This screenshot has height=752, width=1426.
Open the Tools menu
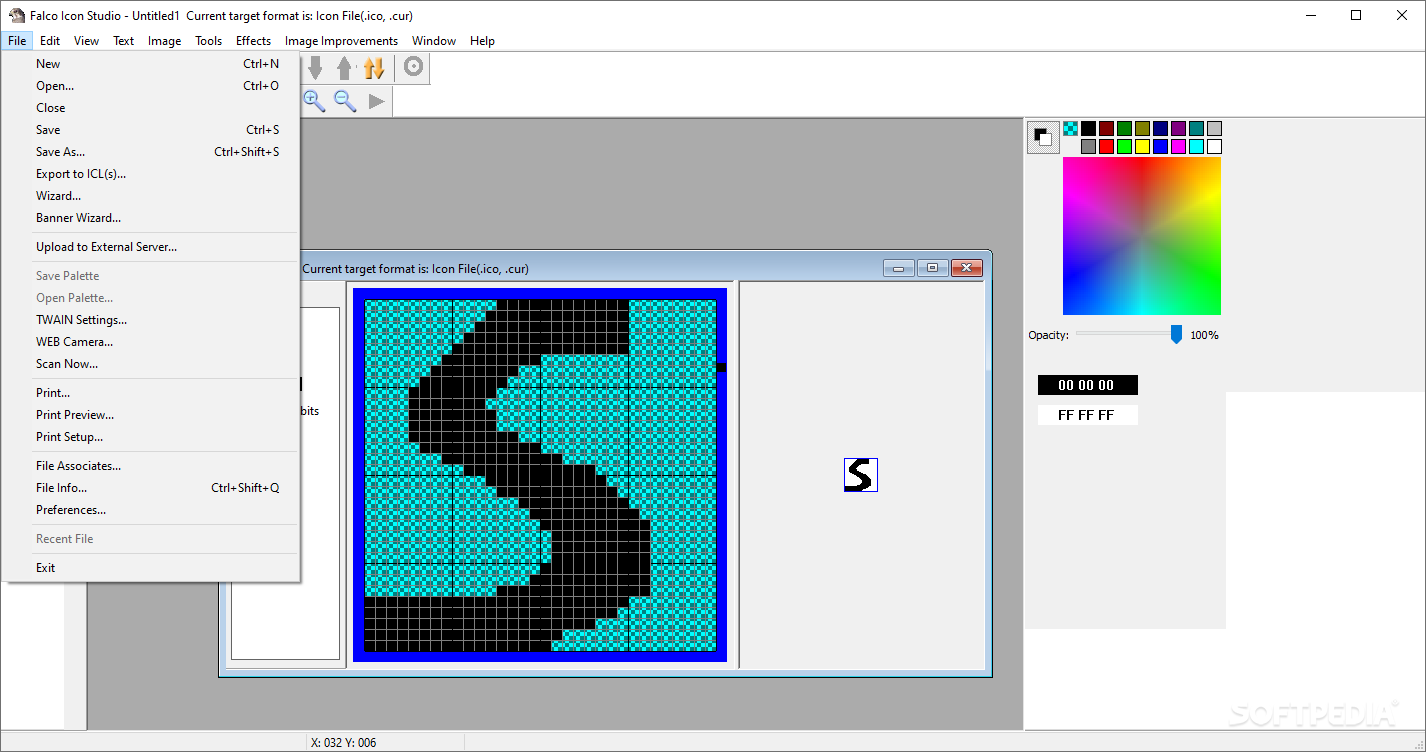pos(209,41)
